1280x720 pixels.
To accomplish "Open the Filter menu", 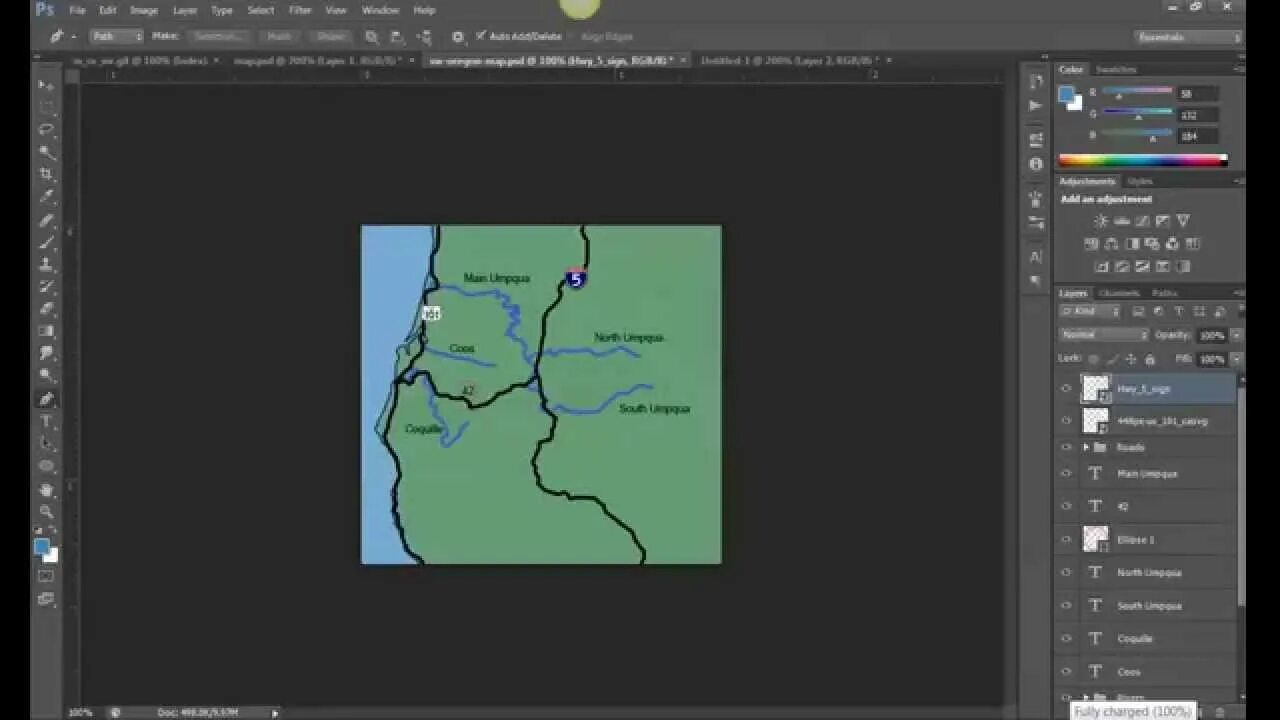I will [x=300, y=10].
